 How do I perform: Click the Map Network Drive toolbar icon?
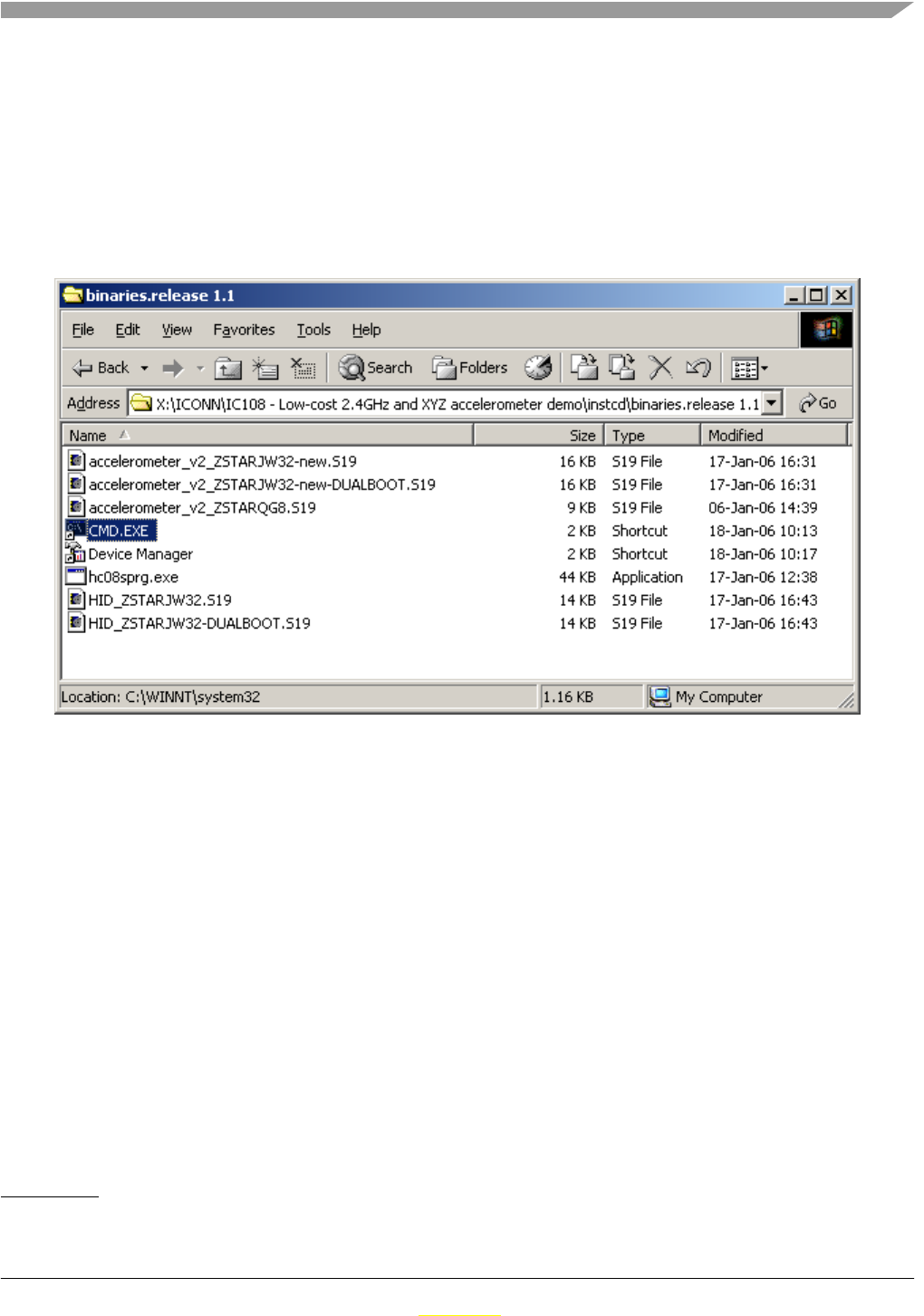[265, 369]
